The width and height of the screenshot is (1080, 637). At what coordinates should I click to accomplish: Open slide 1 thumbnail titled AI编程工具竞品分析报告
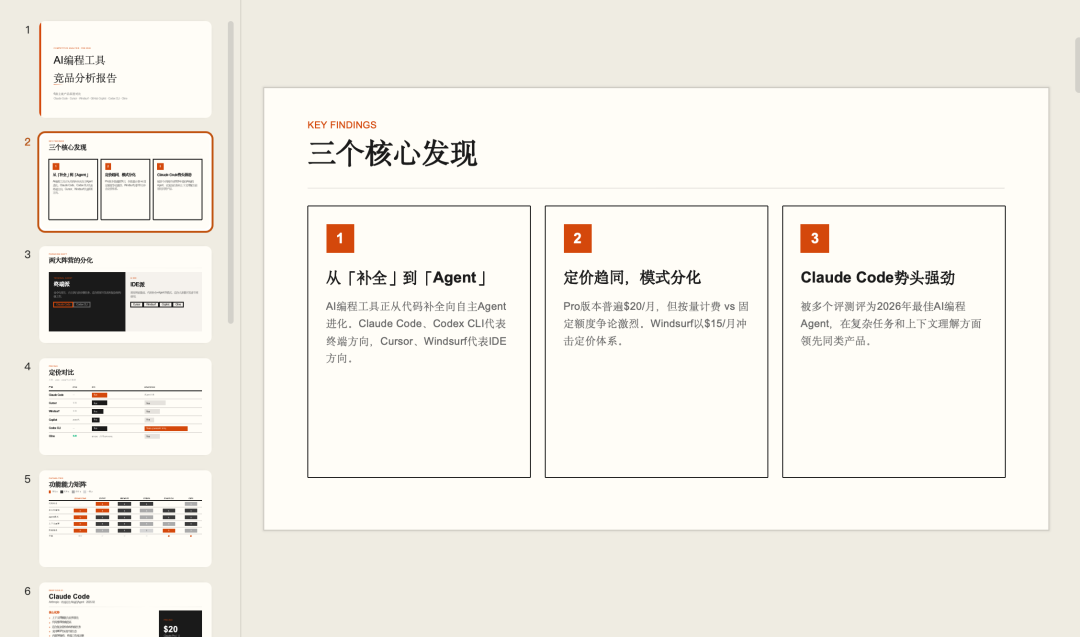pos(125,69)
